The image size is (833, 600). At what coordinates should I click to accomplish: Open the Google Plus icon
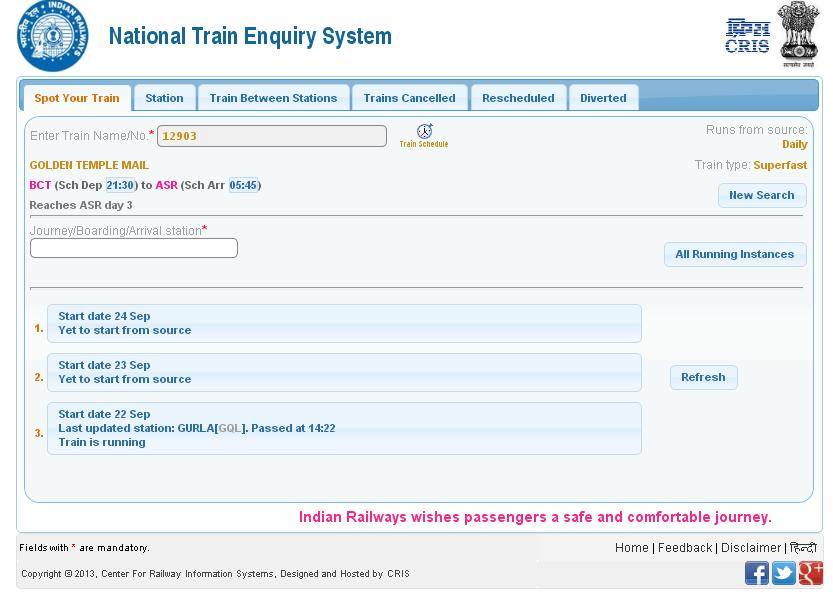pos(811,573)
